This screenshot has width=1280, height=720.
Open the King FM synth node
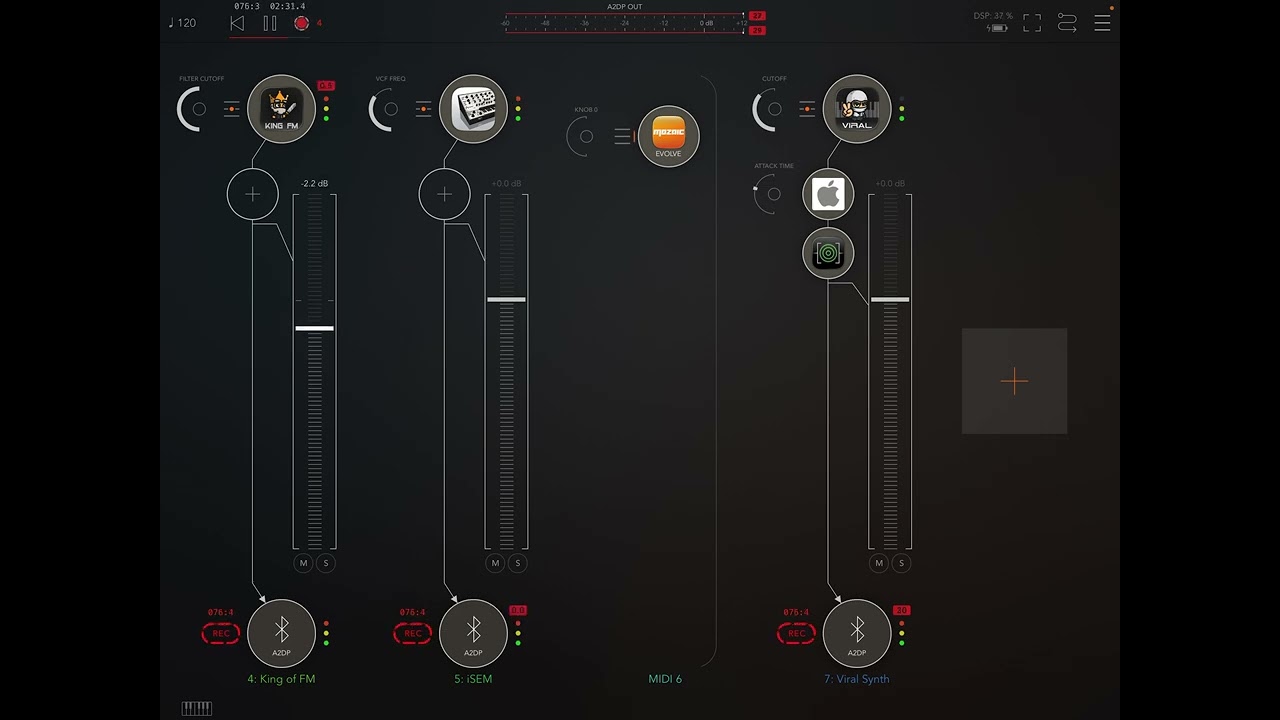[x=281, y=109]
